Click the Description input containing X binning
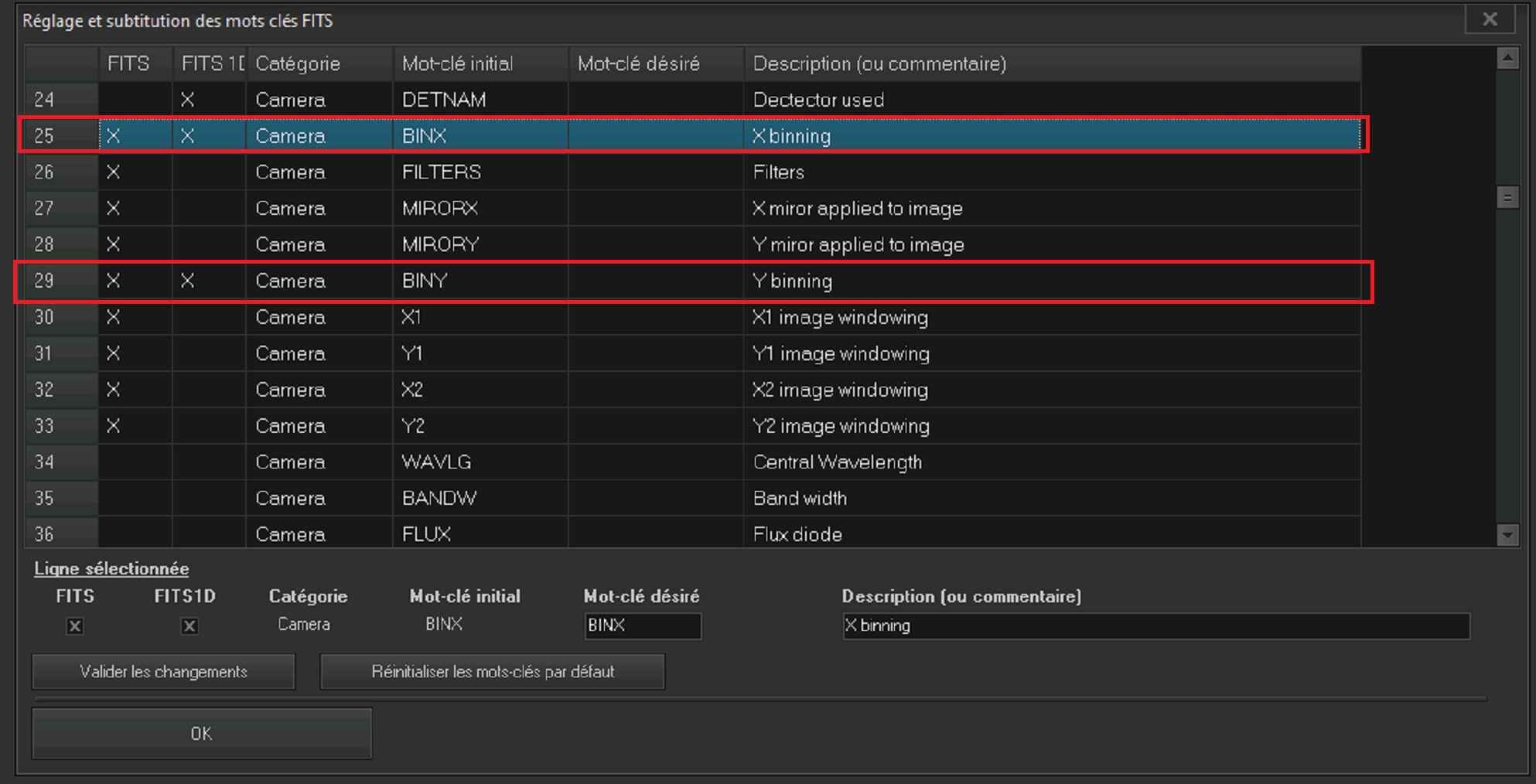The width and height of the screenshot is (1536, 784). point(1155,625)
